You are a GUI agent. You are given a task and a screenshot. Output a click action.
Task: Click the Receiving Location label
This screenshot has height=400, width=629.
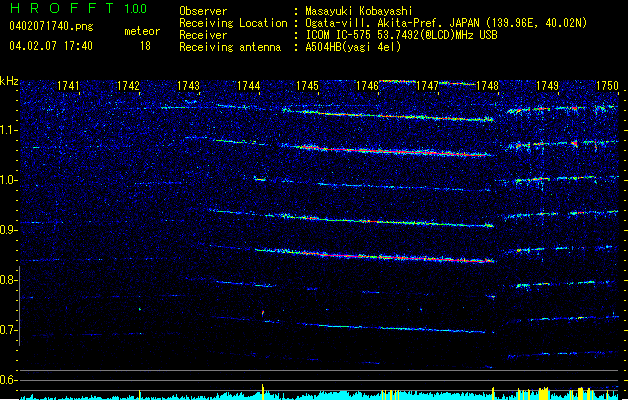233,23
